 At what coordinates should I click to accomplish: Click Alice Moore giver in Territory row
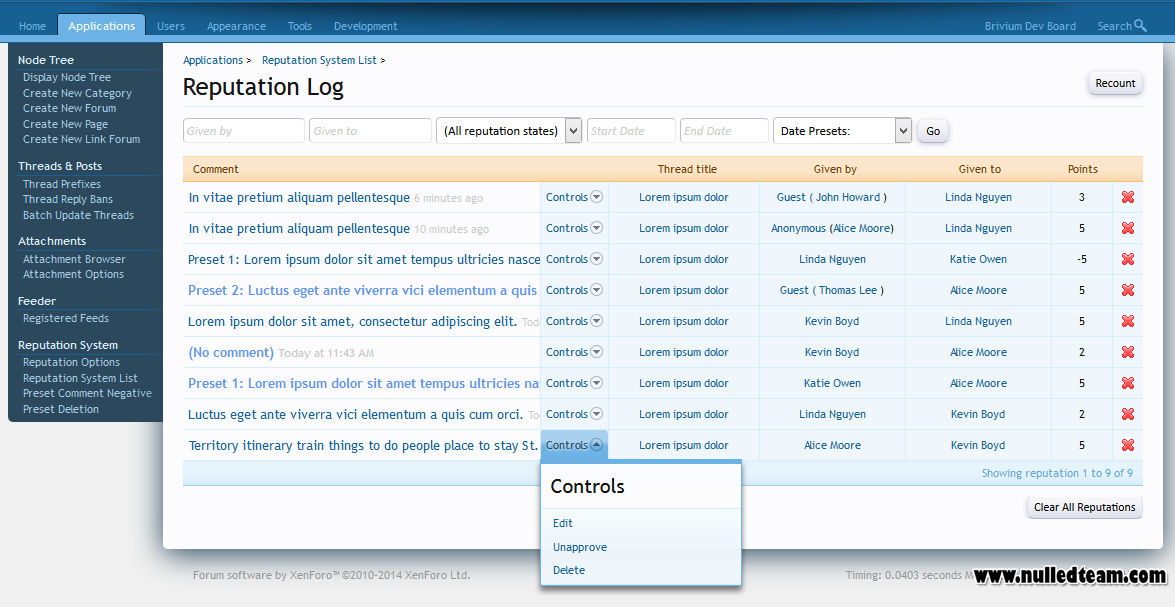pyautogui.click(x=832, y=445)
